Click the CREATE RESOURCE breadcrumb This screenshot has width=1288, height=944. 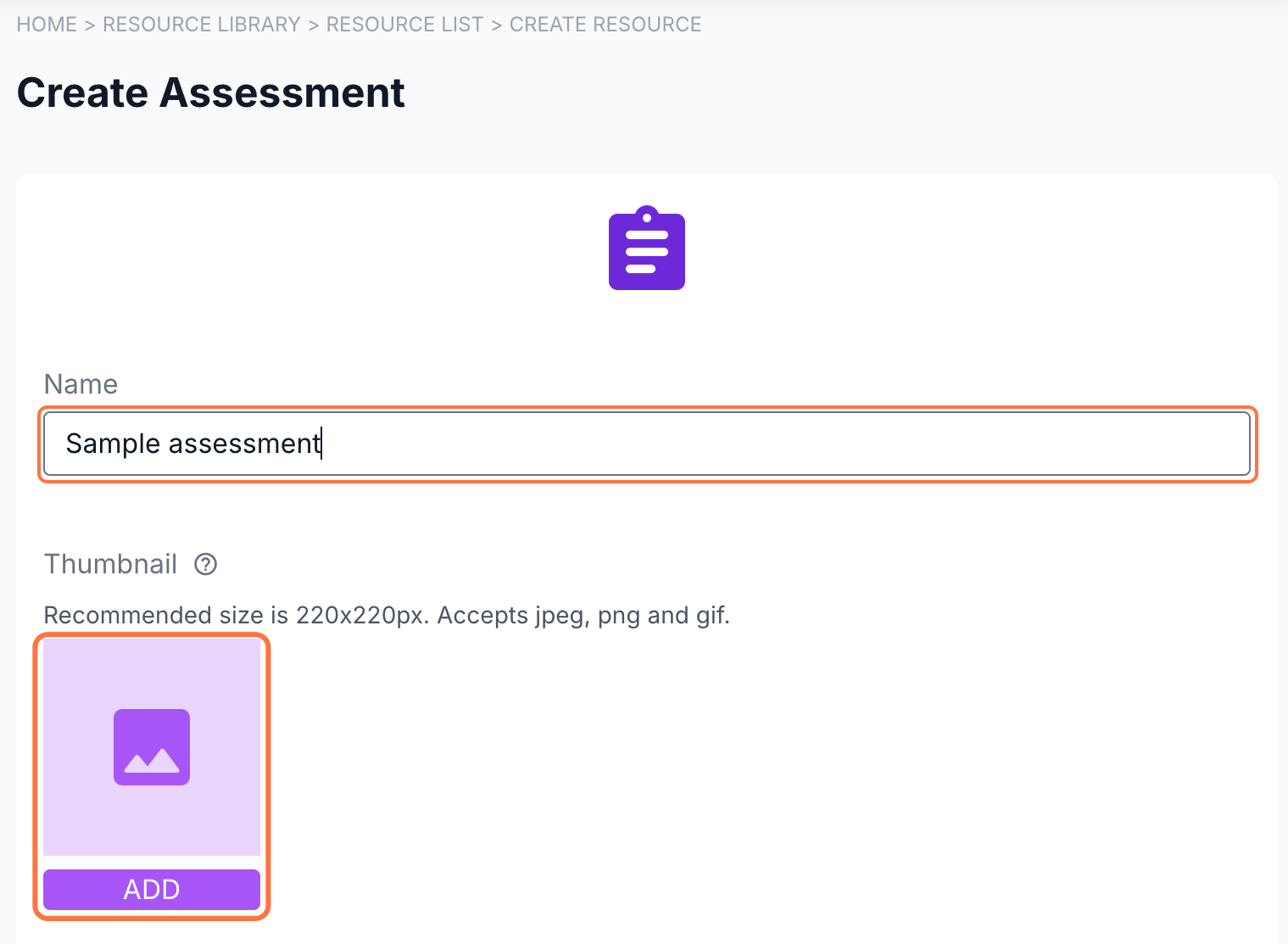point(605,25)
